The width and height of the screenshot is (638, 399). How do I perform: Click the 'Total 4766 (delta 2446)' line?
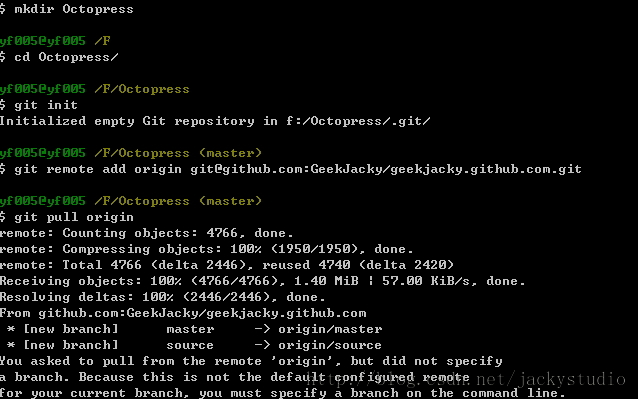227,265
